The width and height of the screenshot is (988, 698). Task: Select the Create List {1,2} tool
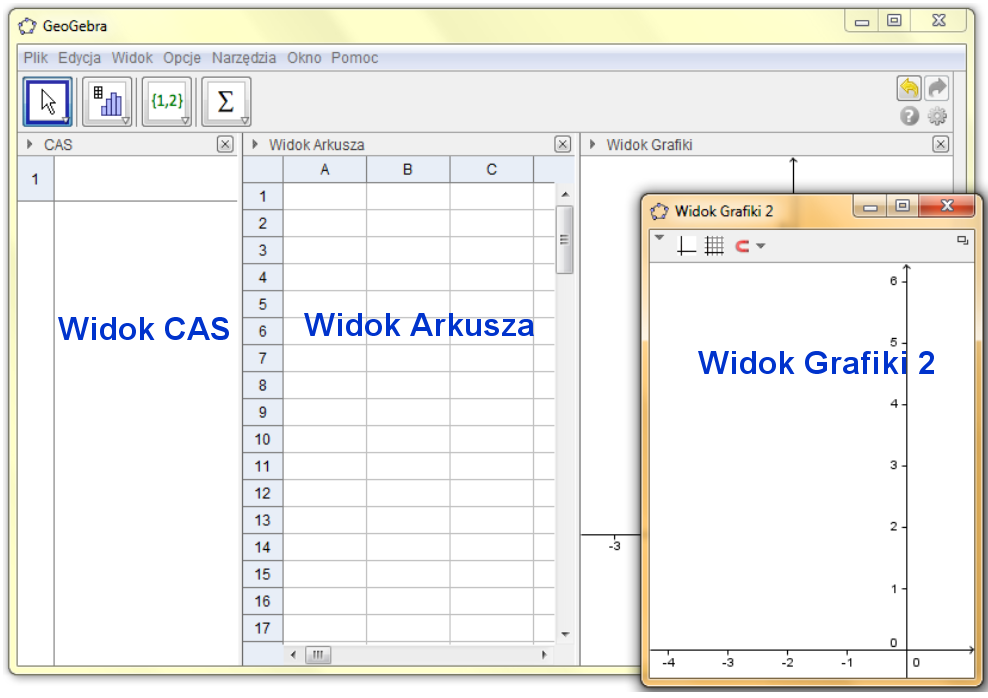[x=167, y=101]
